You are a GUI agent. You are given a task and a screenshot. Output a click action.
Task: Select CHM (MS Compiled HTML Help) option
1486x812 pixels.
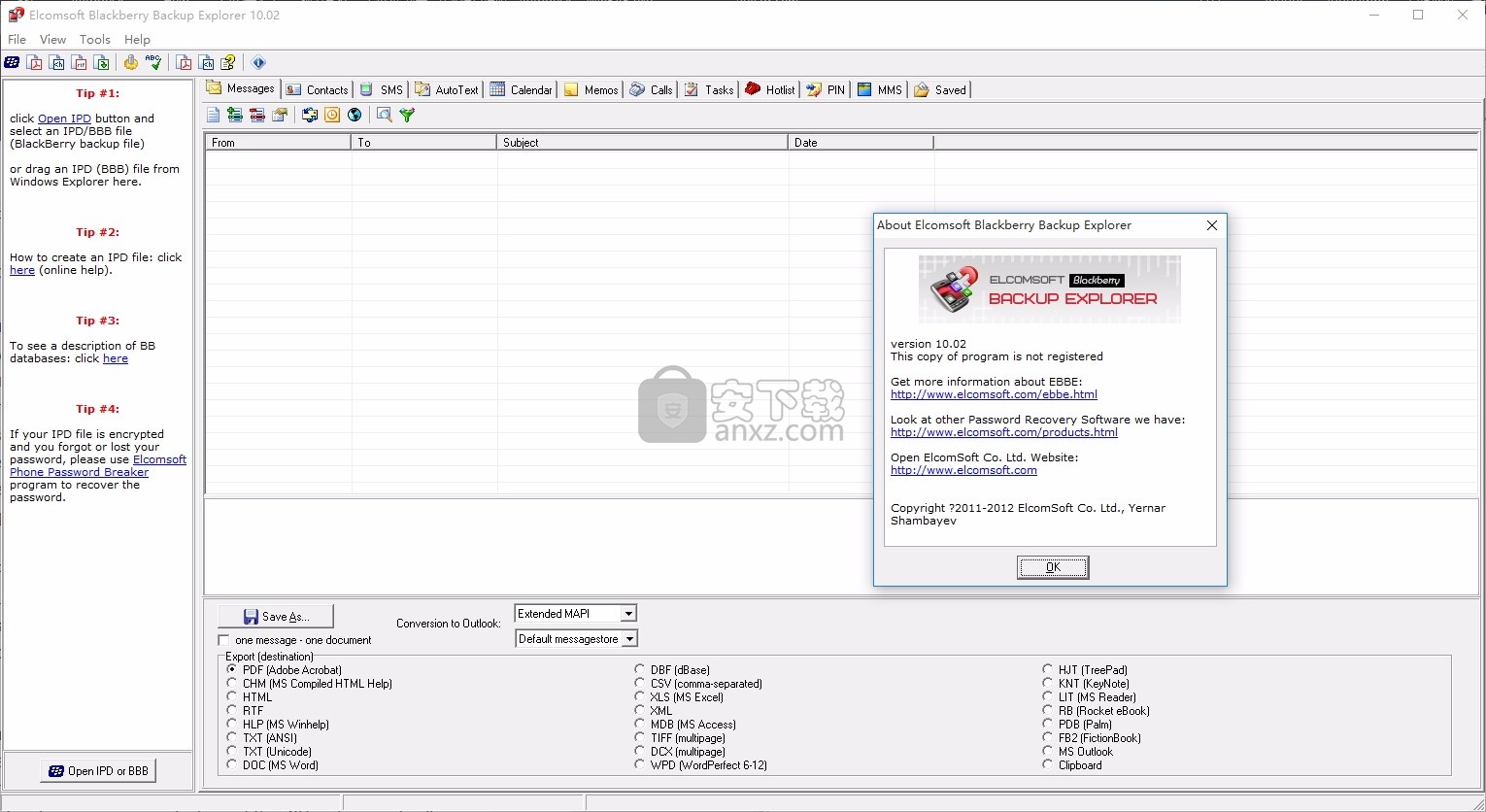(x=232, y=683)
